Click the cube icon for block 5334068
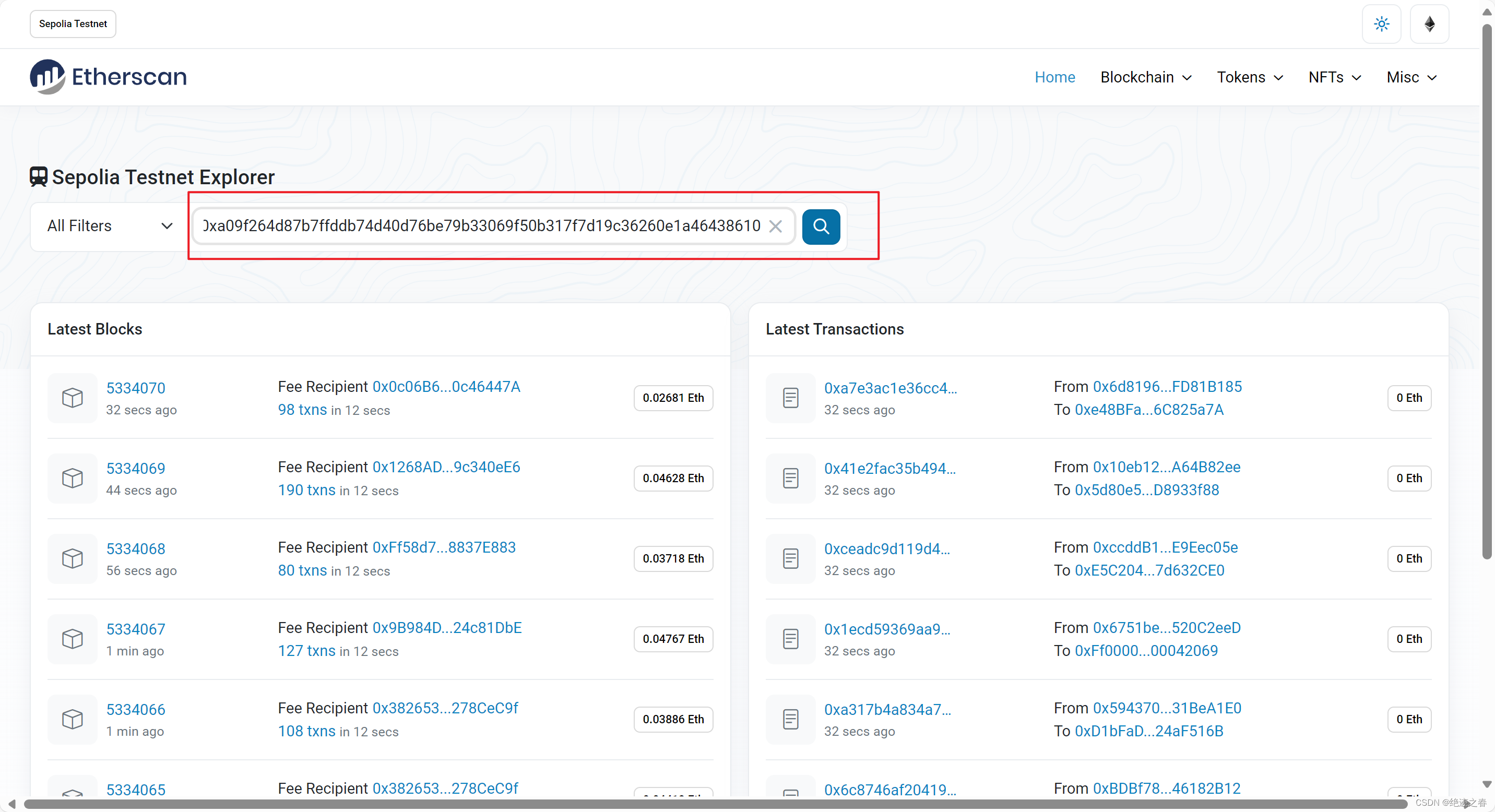This screenshot has width=1495, height=812. coord(73,558)
